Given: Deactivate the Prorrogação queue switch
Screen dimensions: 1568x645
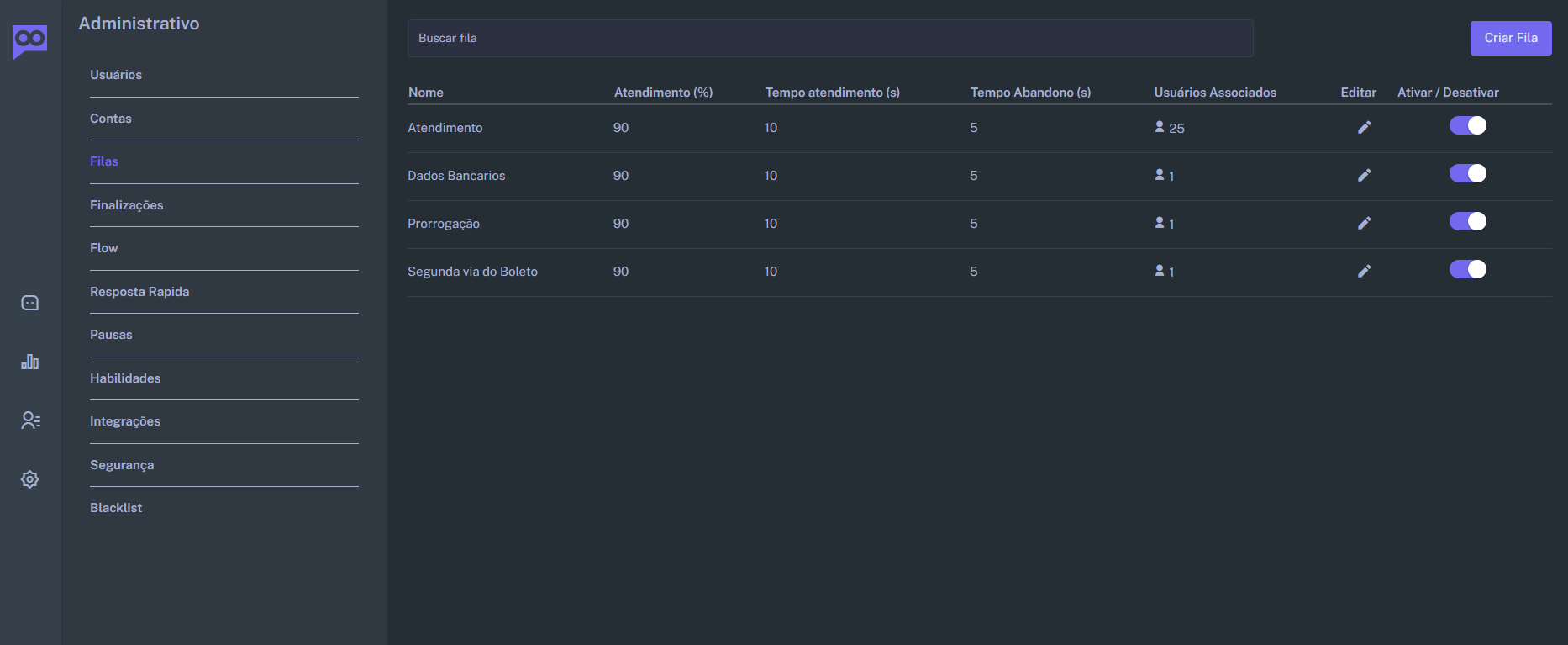Looking at the screenshot, I should pyautogui.click(x=1468, y=221).
